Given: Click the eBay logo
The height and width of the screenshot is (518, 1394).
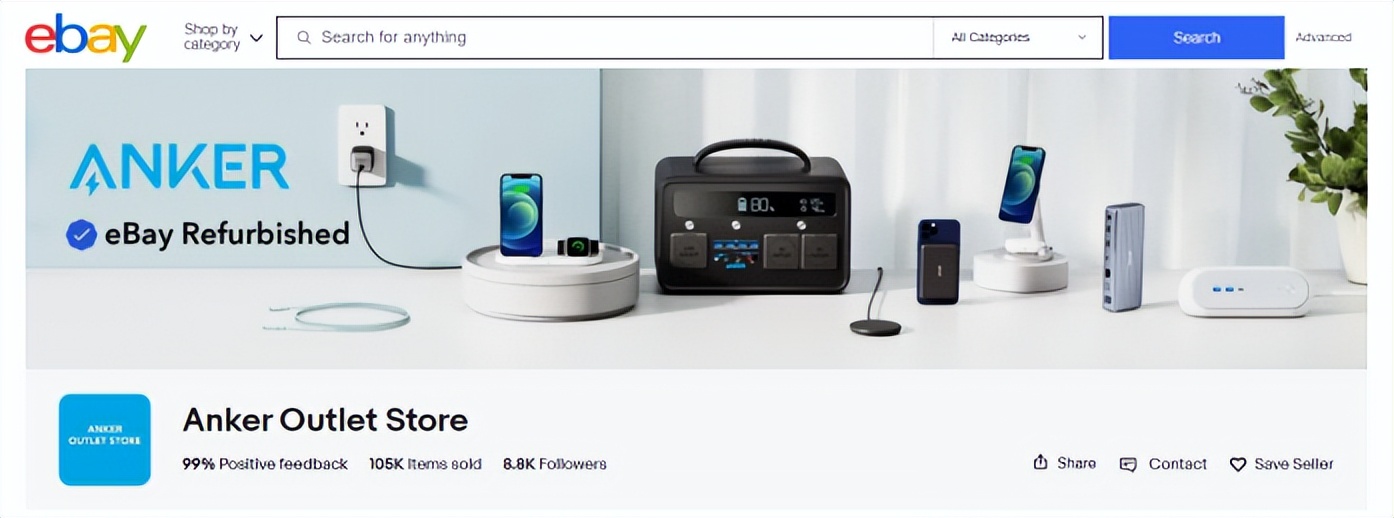Looking at the screenshot, I should coord(86,37).
